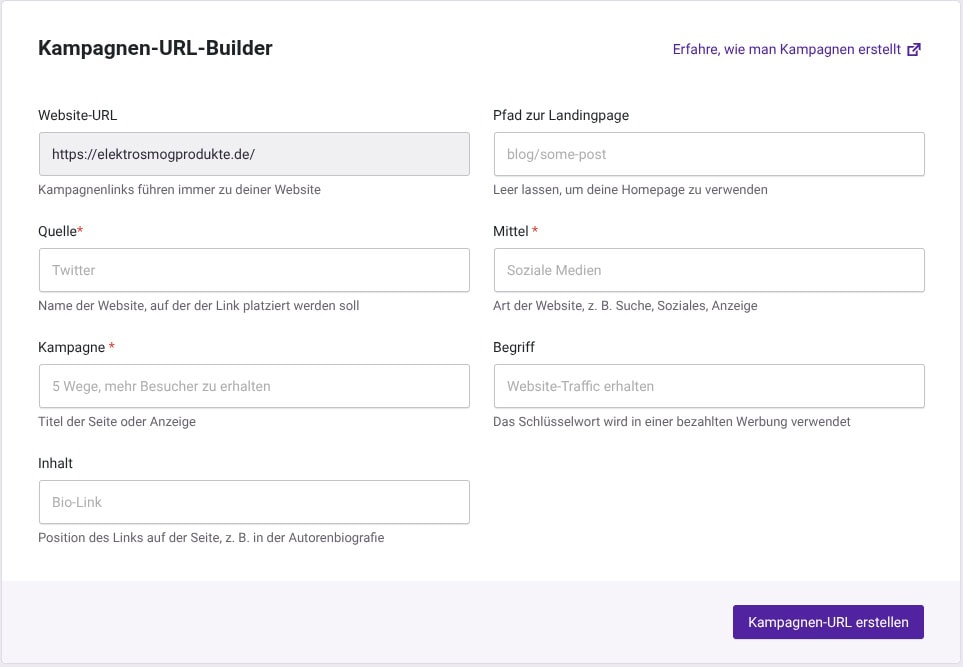Image resolution: width=963 pixels, height=667 pixels.
Task: Click the 'Kampagnenlinks führen immer' hint text
Action: pyautogui.click(x=179, y=190)
